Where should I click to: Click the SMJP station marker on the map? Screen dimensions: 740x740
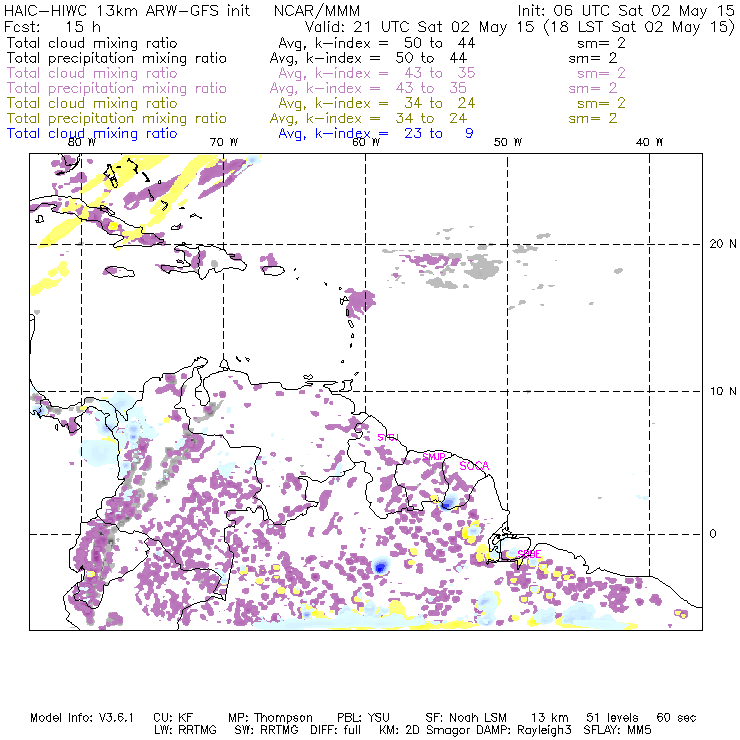433,457
